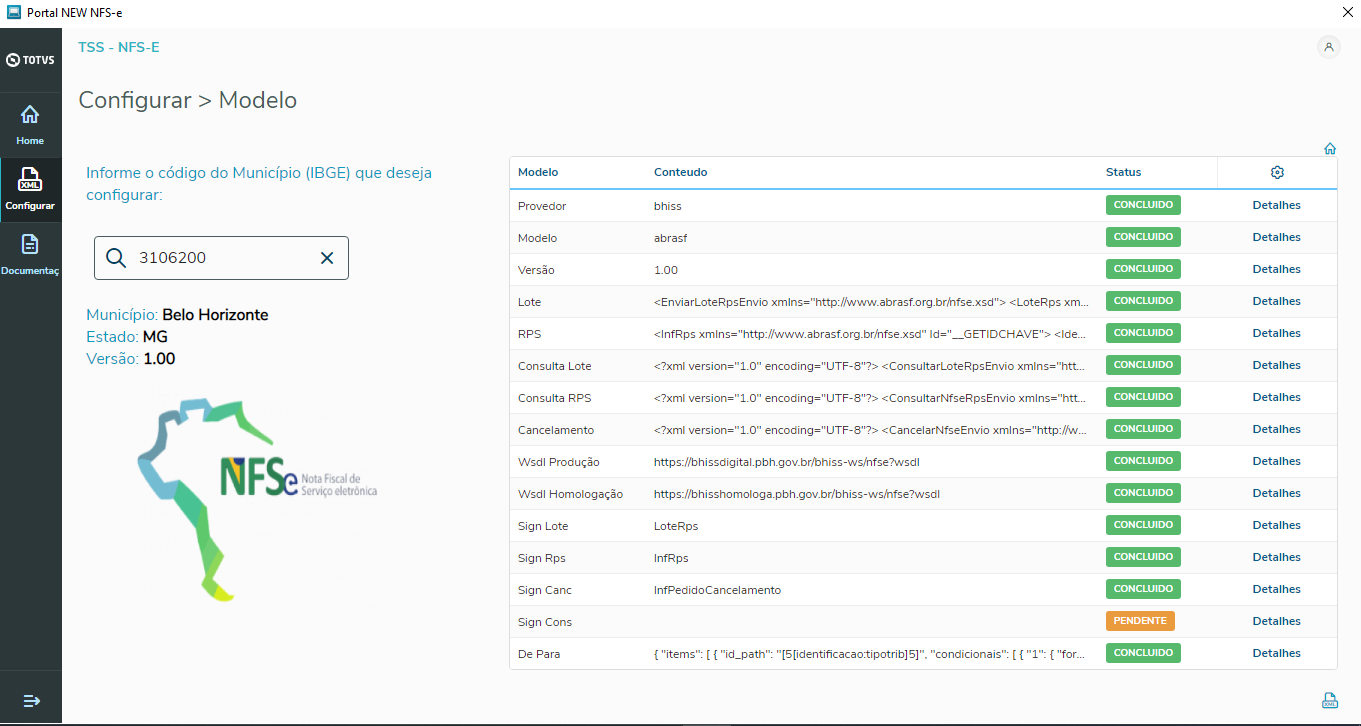
Task: Open Detalhes for the Sign Lote row
Action: (1276, 525)
